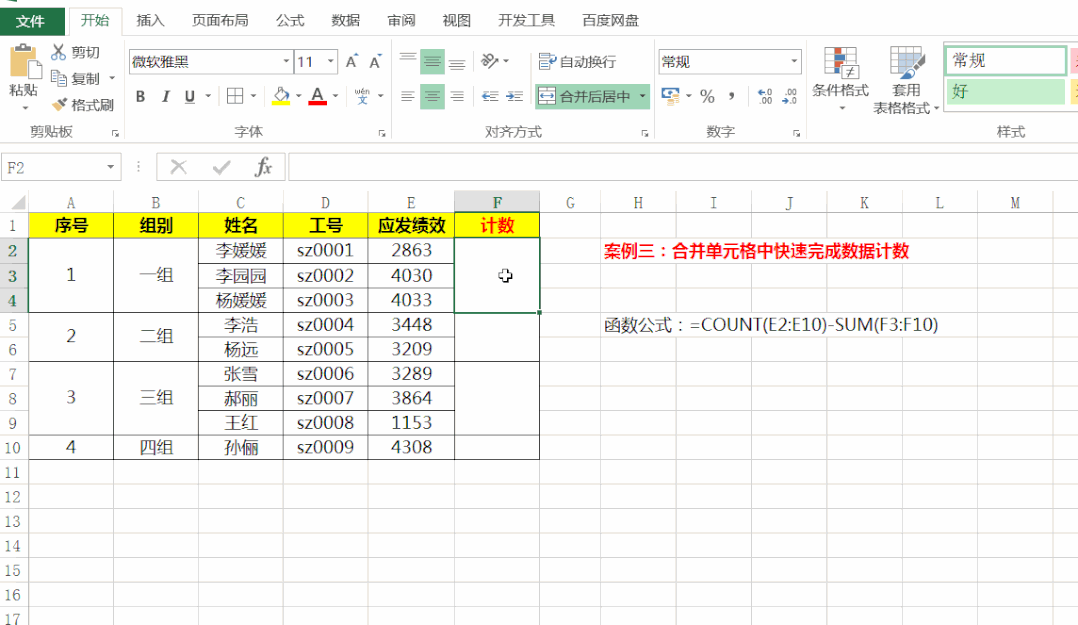Open the Merge & Center dropdown arrow

[642, 96]
